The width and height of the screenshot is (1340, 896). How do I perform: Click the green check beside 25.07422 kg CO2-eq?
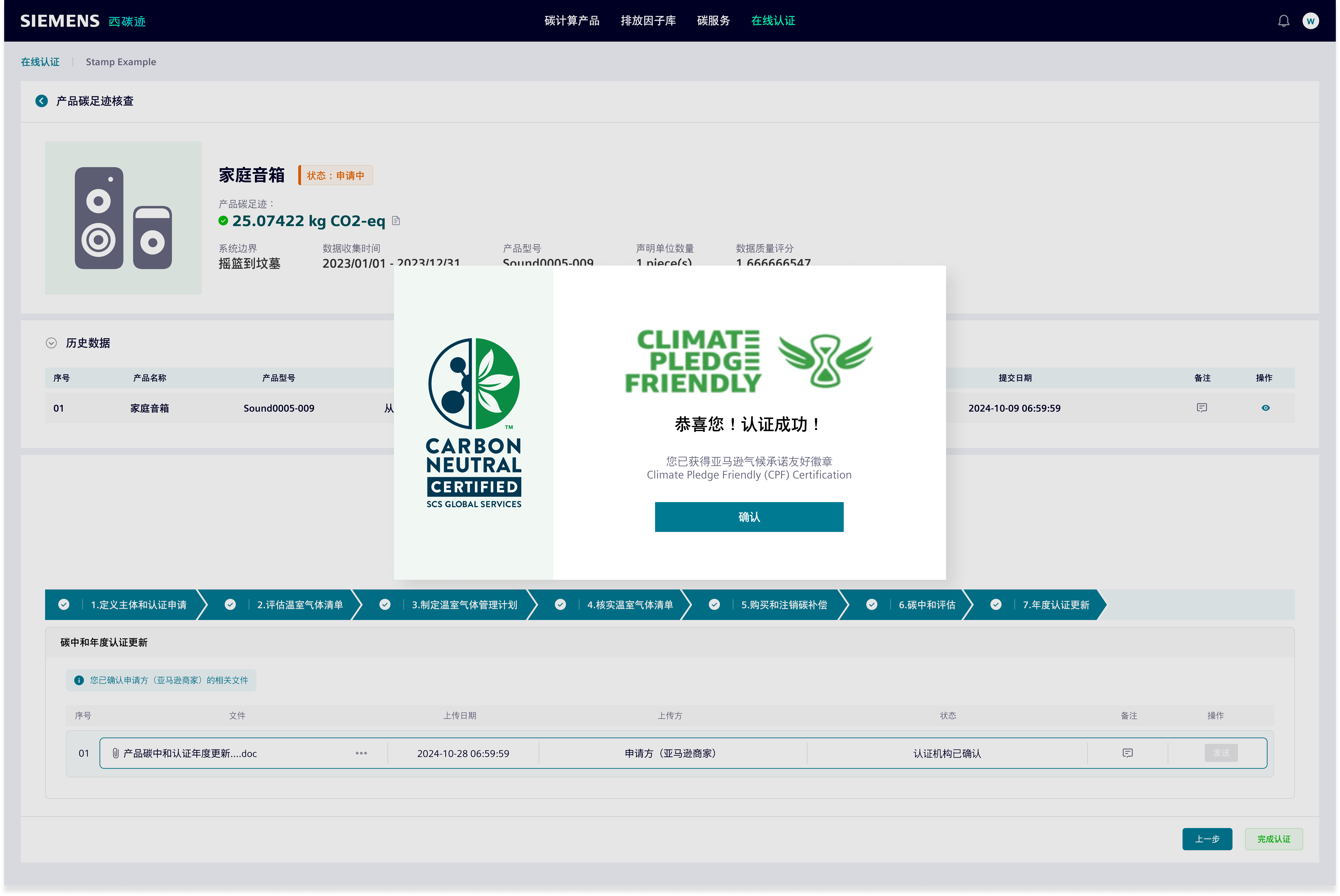pyautogui.click(x=224, y=221)
